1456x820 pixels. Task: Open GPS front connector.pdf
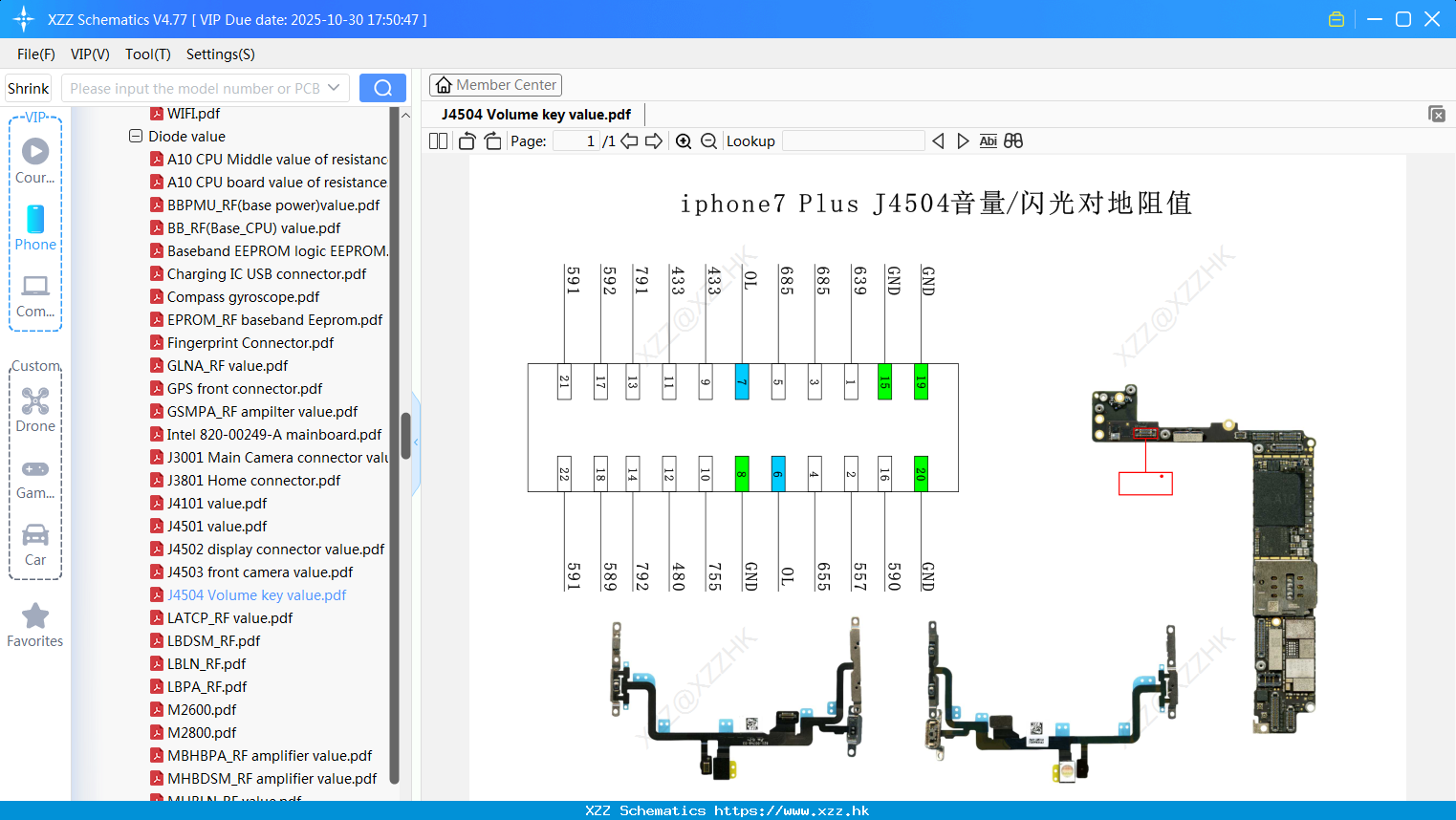click(237, 389)
